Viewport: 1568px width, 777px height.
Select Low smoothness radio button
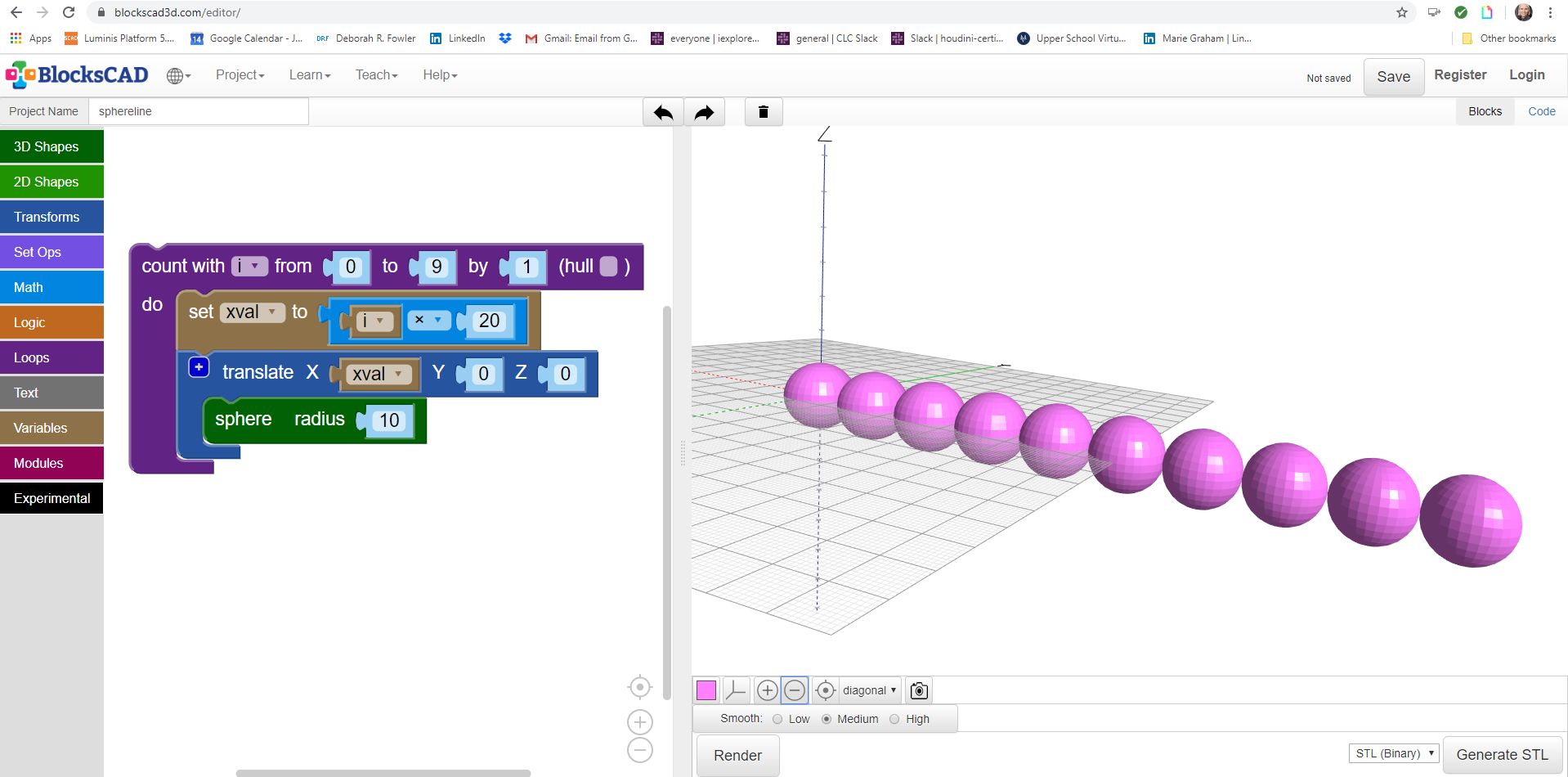coord(777,719)
